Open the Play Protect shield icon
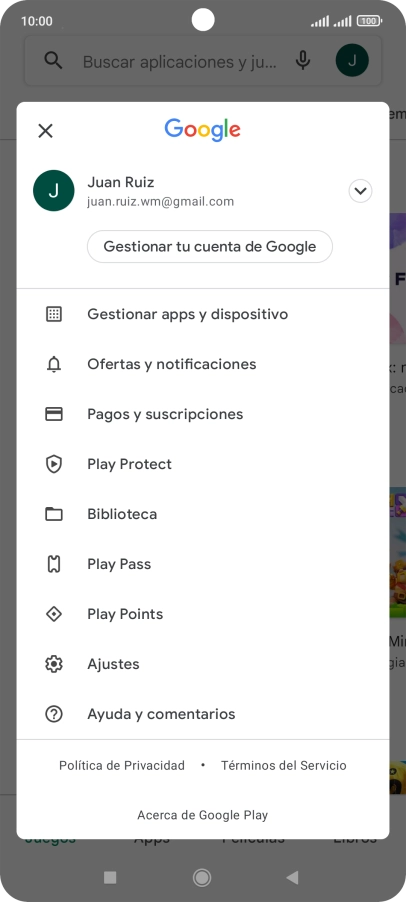The image size is (406, 902). click(x=54, y=464)
